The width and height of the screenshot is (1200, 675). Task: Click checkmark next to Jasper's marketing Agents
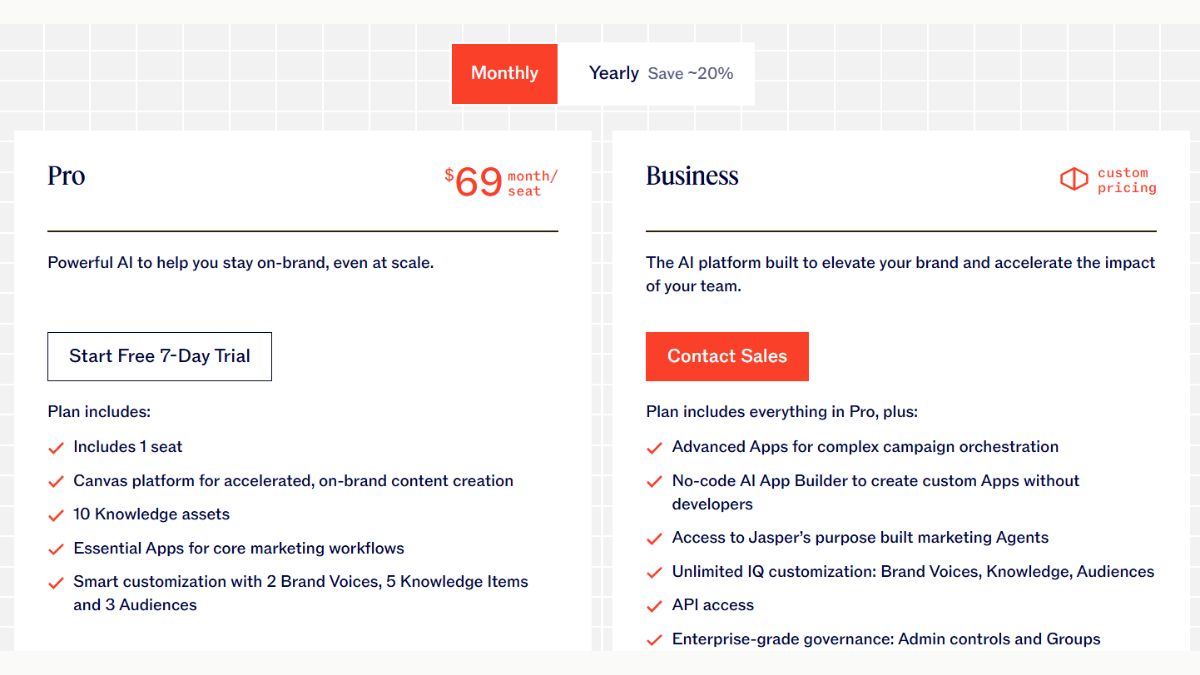(x=655, y=539)
